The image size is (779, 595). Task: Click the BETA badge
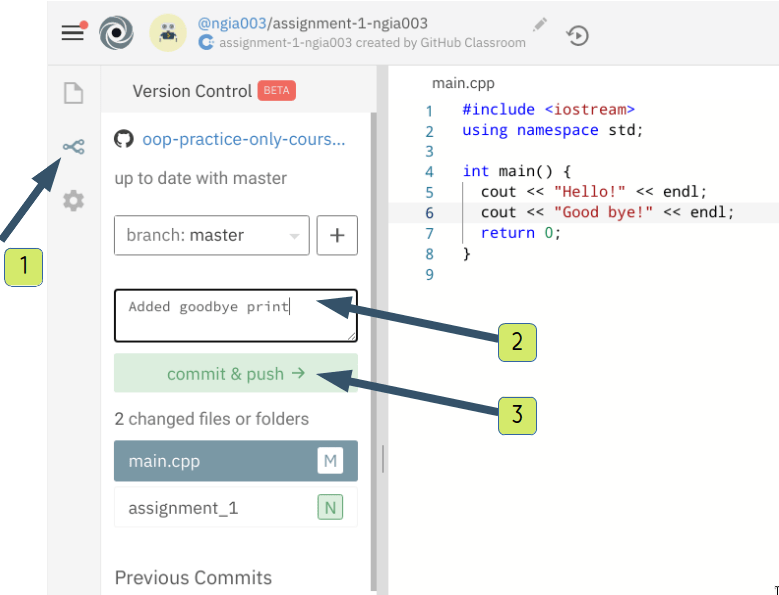point(277,90)
